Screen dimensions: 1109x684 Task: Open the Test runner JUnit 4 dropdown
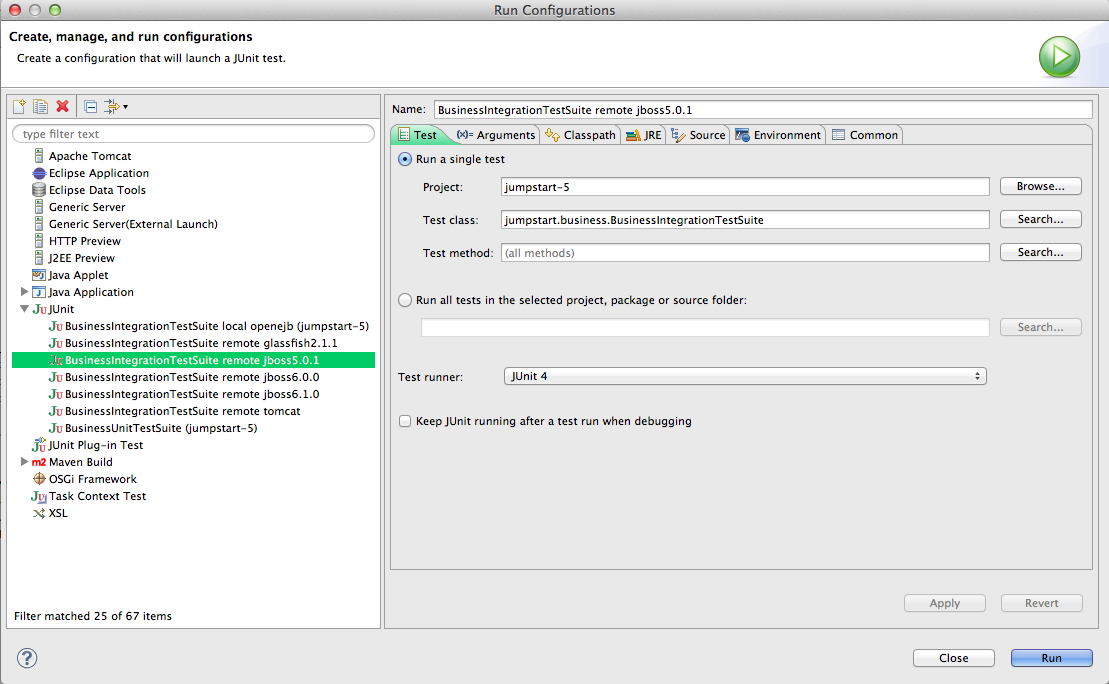(x=745, y=376)
